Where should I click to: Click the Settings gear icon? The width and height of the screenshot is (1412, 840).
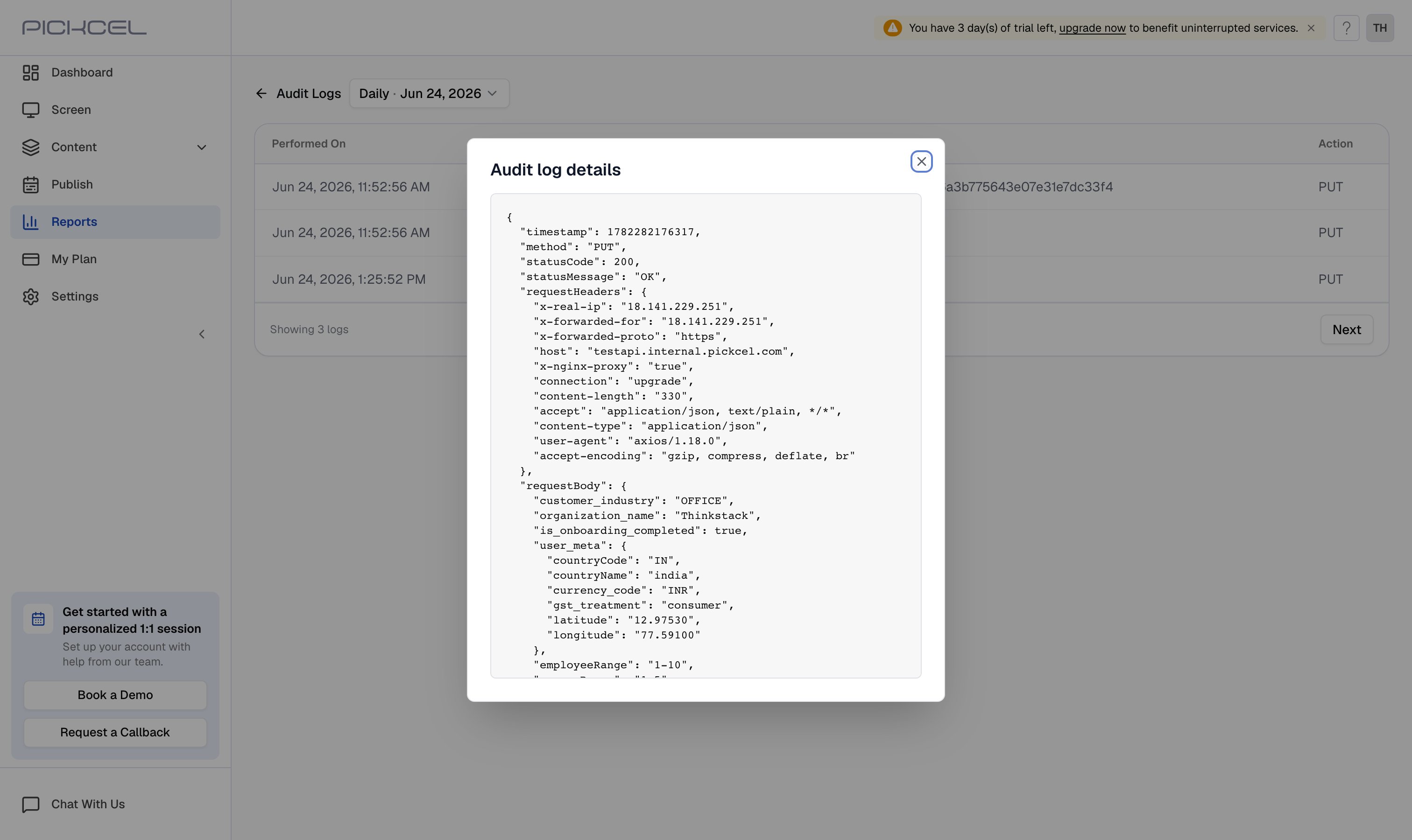click(31, 297)
